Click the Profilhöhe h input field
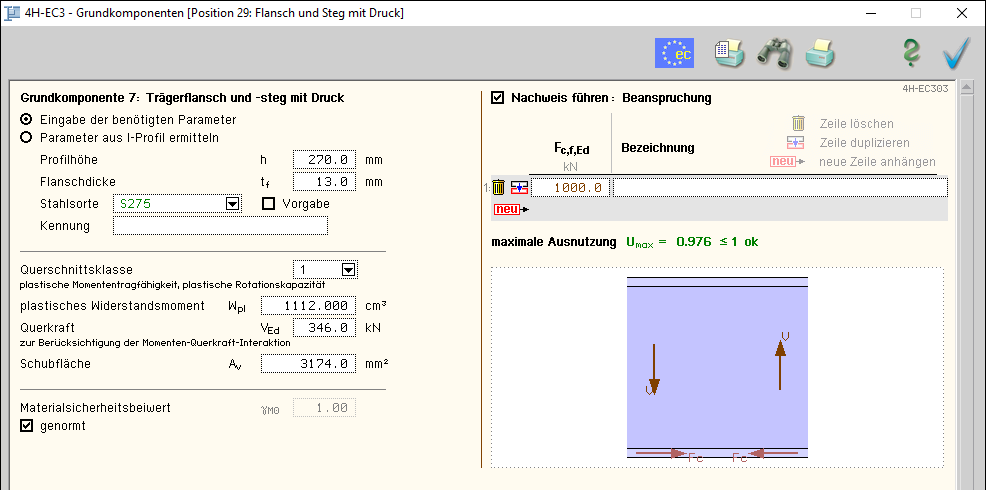The height and width of the screenshot is (490, 986). 324,160
